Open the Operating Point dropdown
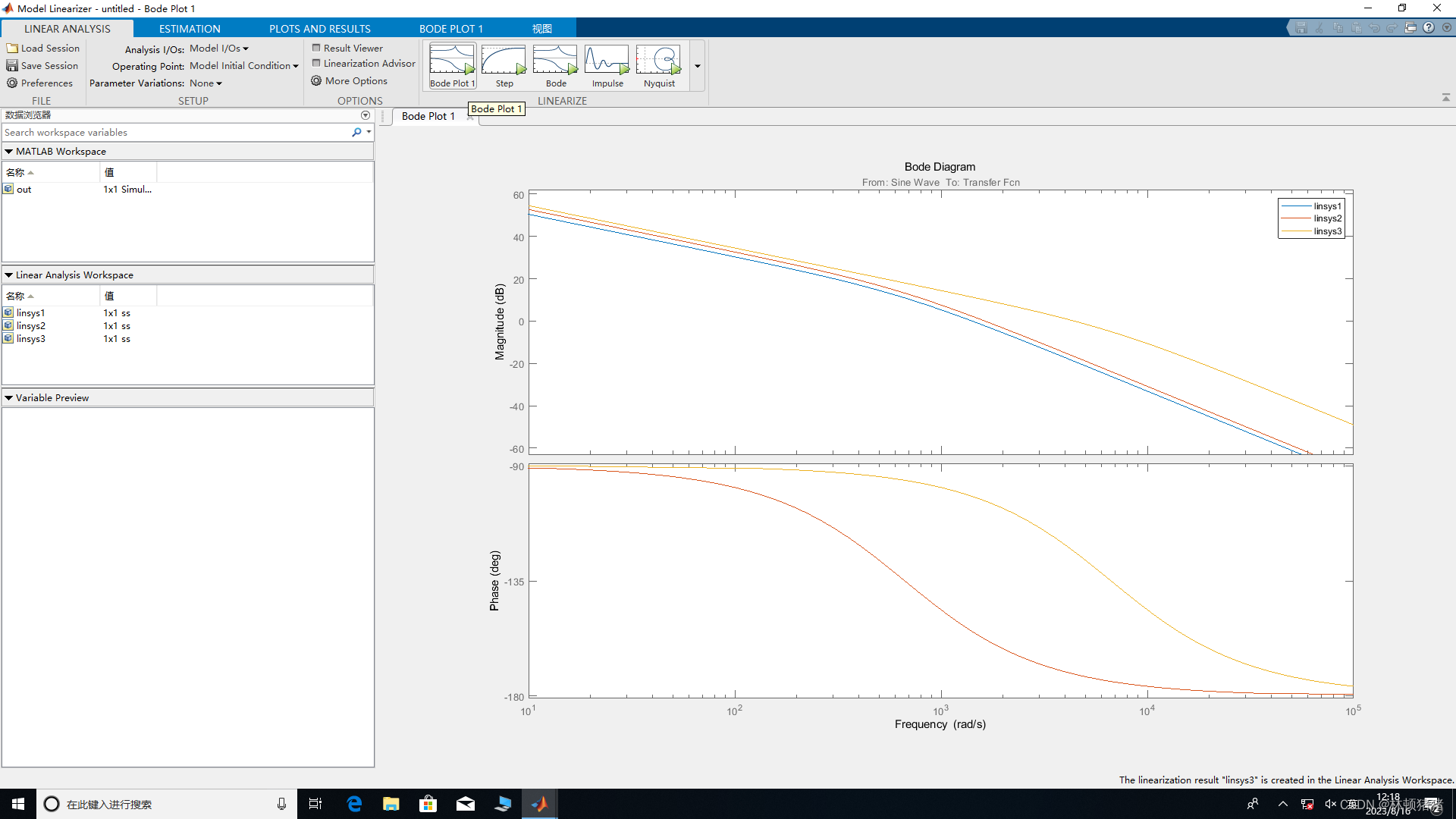Image resolution: width=1456 pixels, height=819 pixels. pyautogui.click(x=243, y=66)
